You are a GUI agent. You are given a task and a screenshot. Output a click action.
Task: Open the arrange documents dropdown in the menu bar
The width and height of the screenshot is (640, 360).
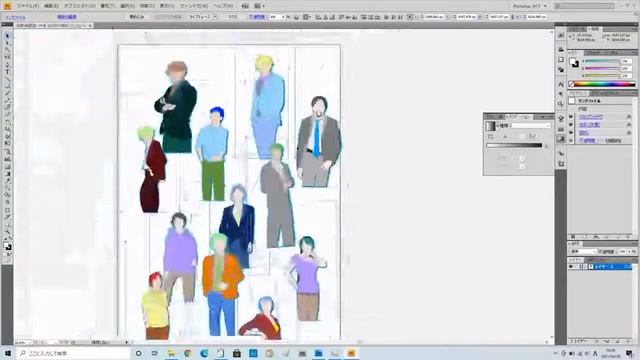coord(260,6)
